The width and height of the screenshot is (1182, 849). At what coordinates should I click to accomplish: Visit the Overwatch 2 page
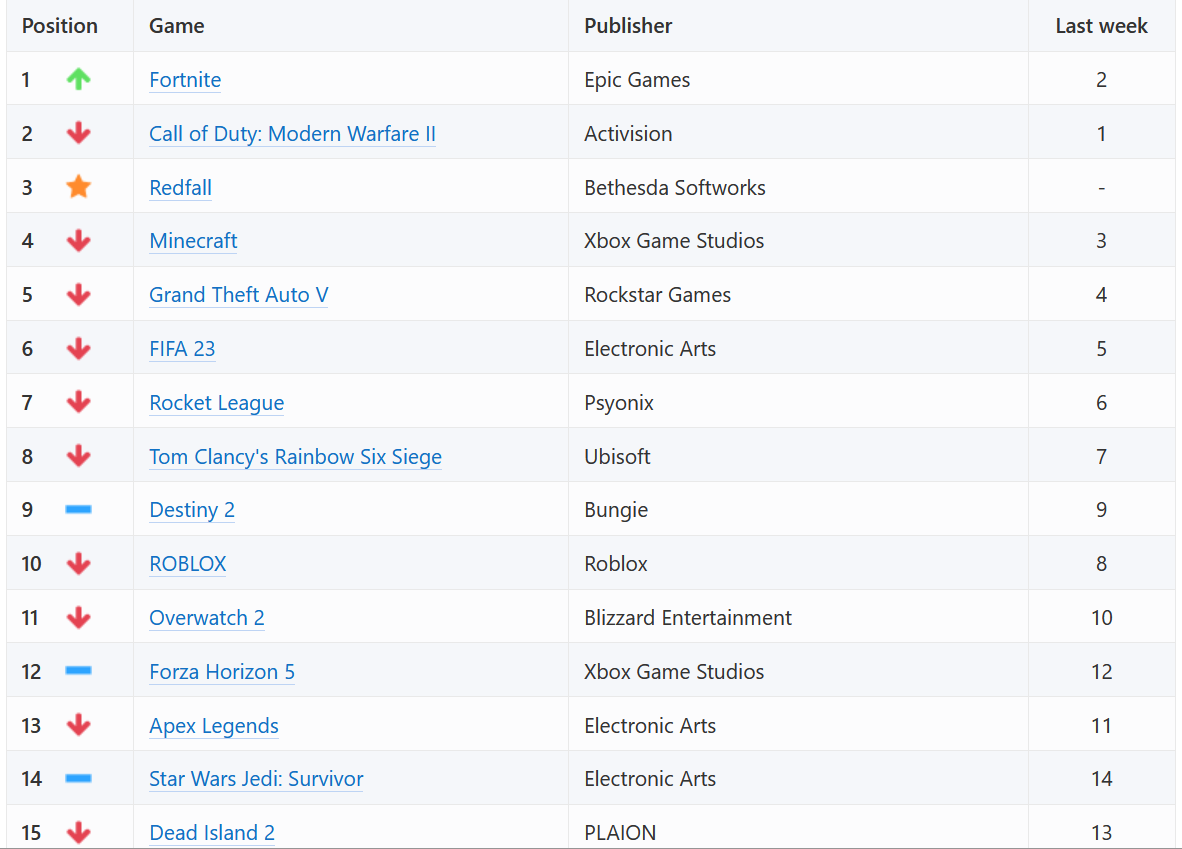pos(207,618)
